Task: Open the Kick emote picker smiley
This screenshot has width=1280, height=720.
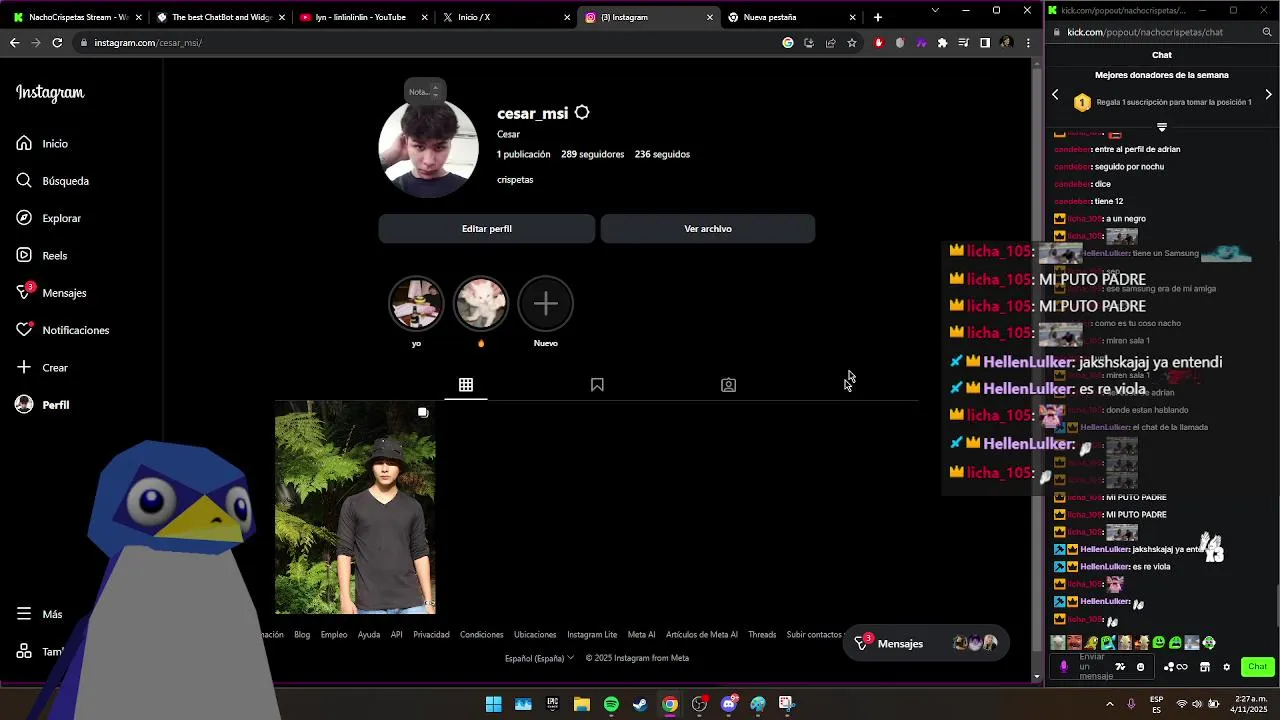Action: (1140, 667)
